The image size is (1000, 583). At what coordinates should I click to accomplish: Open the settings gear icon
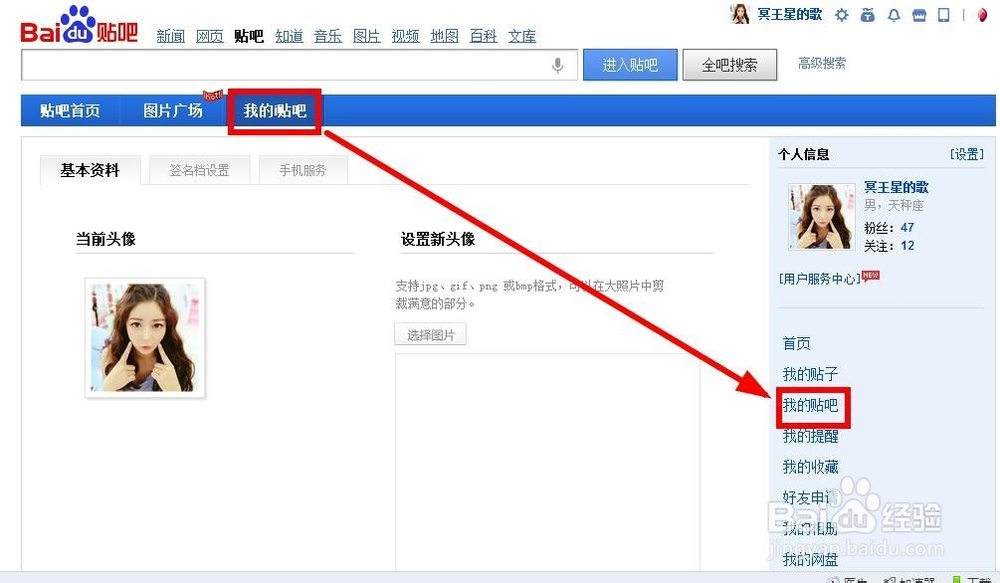[x=841, y=14]
